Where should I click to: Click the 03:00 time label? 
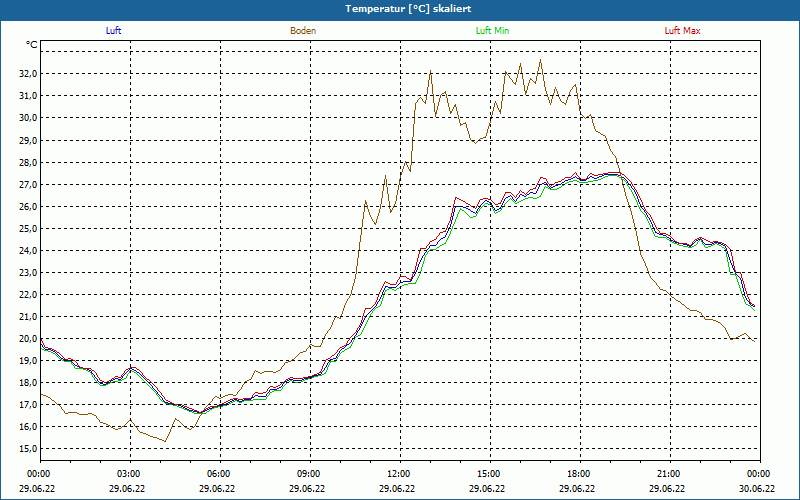pos(128,473)
